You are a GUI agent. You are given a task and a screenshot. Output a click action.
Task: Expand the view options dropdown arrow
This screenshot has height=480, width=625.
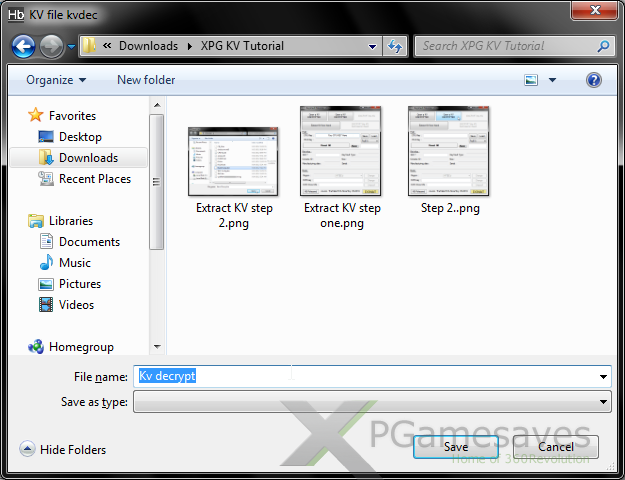pos(551,80)
